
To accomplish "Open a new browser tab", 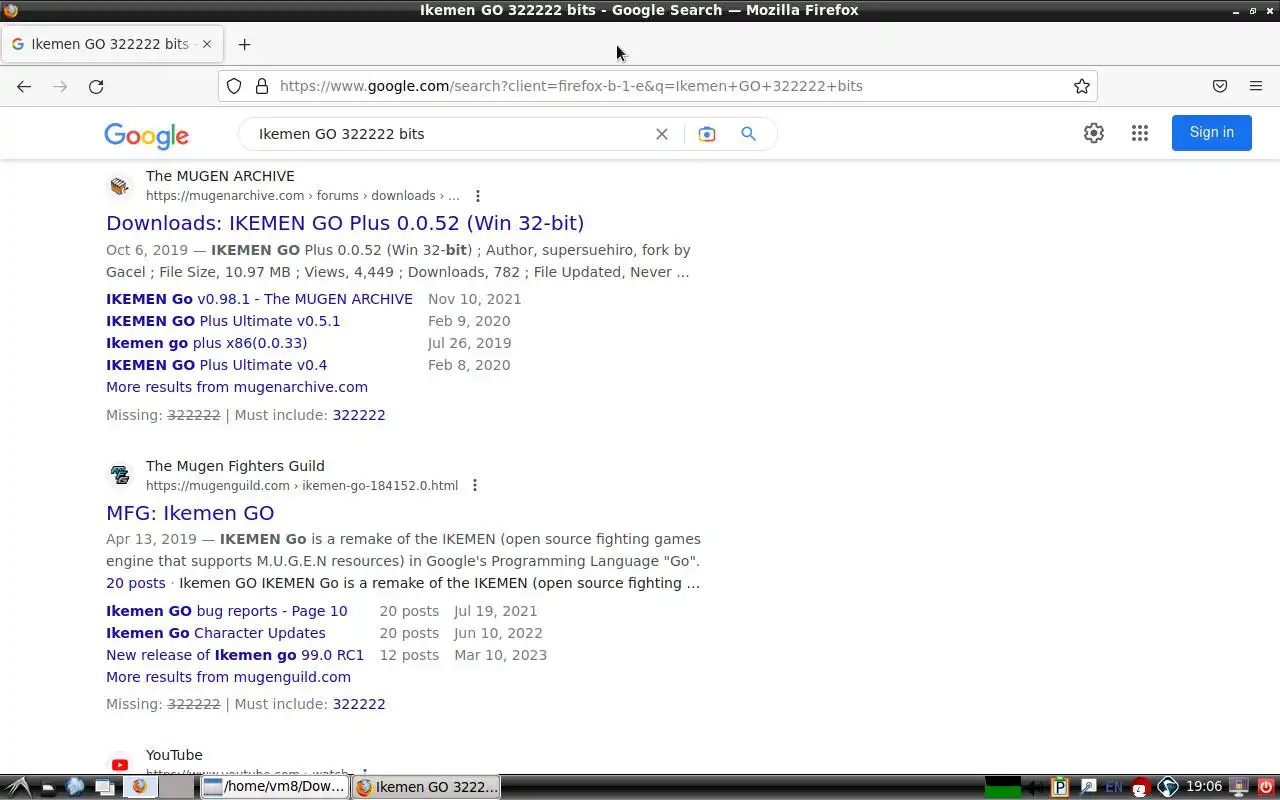I will tap(244, 44).
